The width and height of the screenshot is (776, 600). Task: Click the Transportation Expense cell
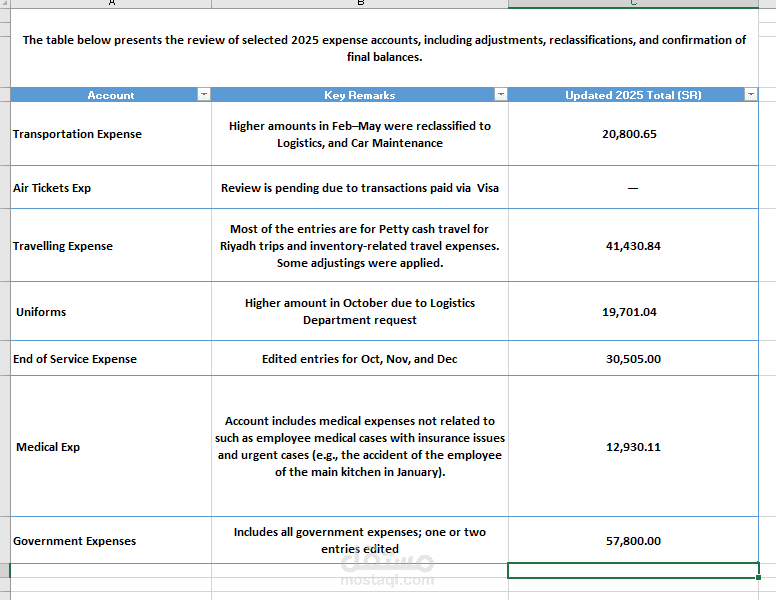111,134
